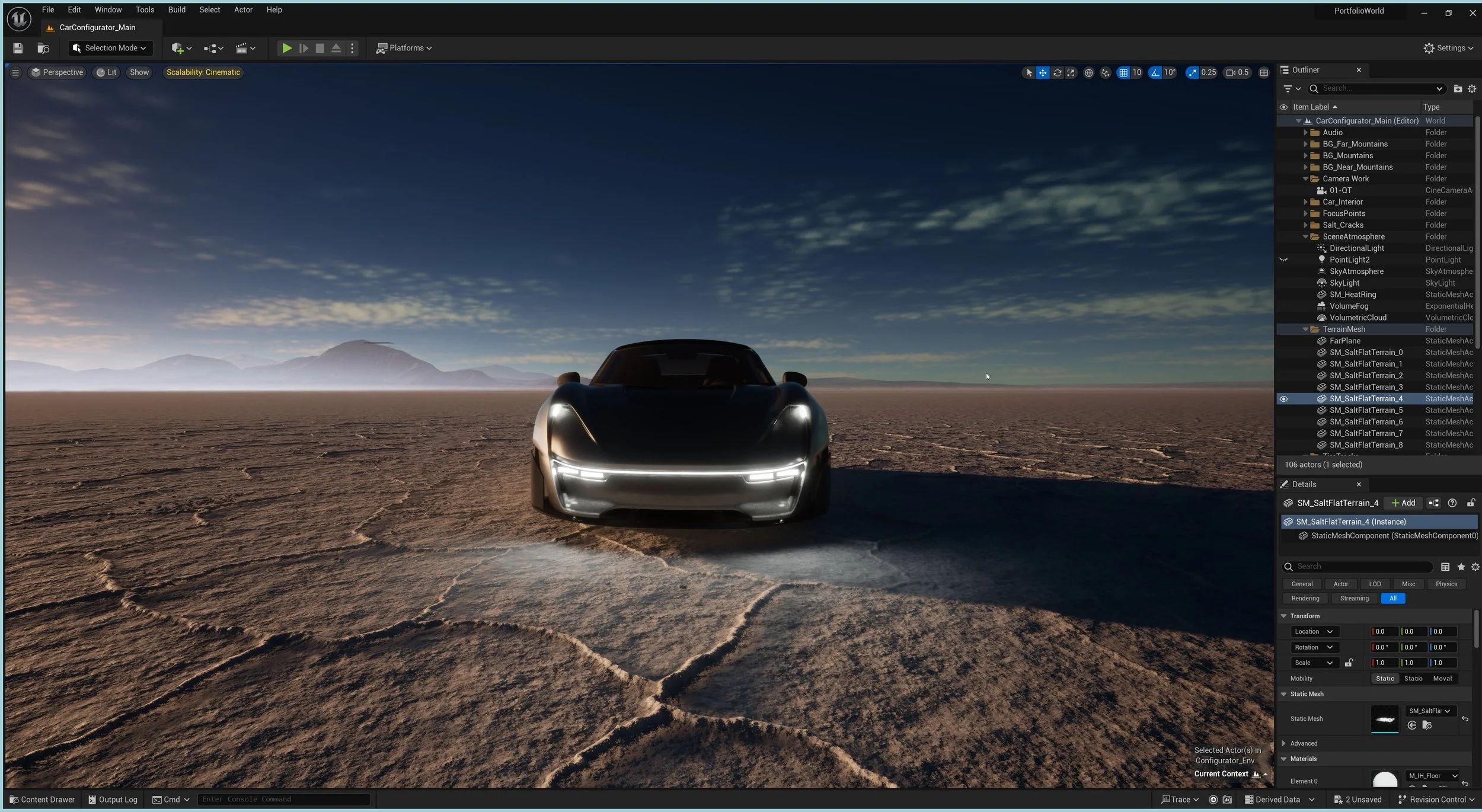Change the grid snap value 10
The image size is (1482, 812).
click(x=1137, y=72)
